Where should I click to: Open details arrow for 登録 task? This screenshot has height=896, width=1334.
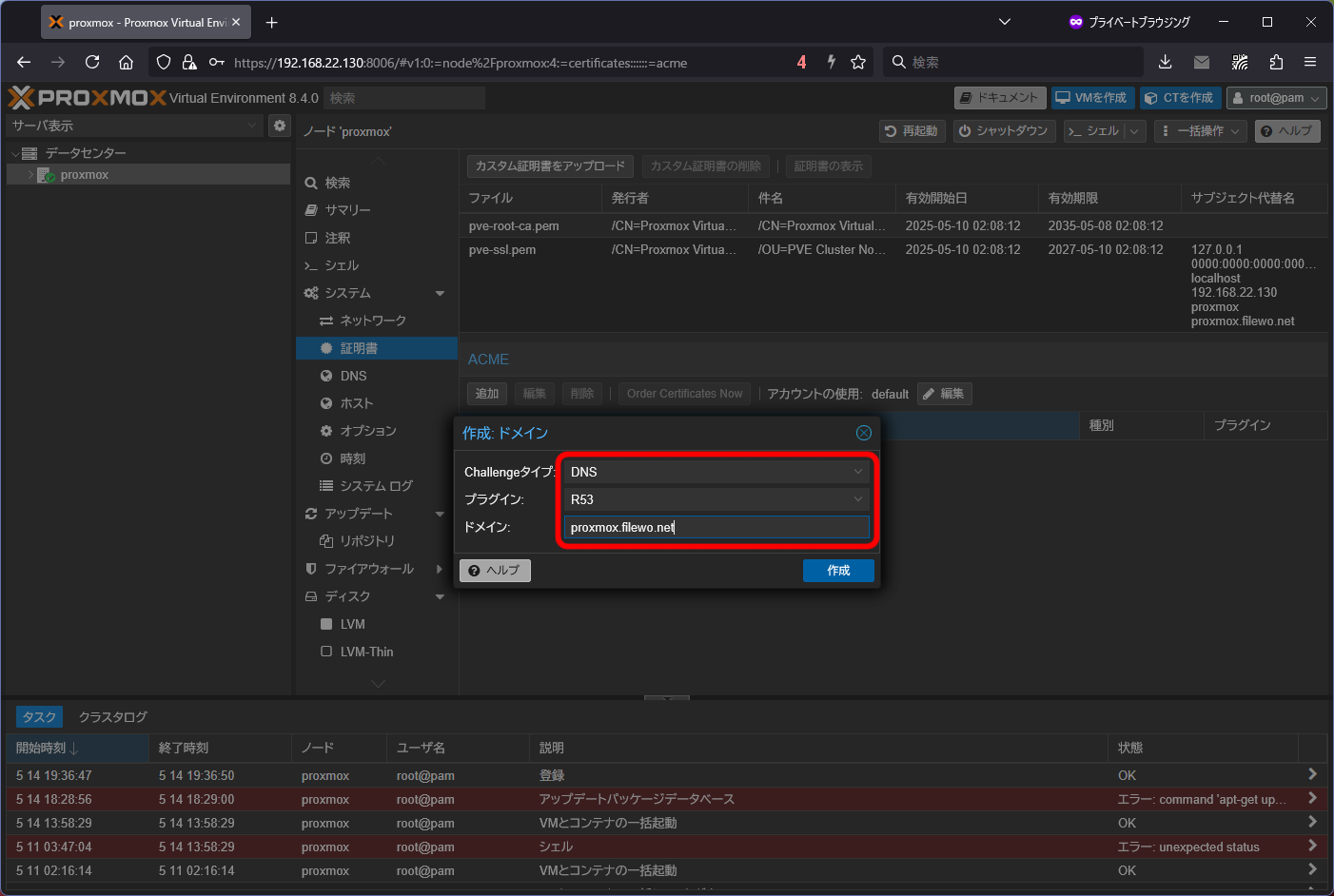(x=1312, y=774)
